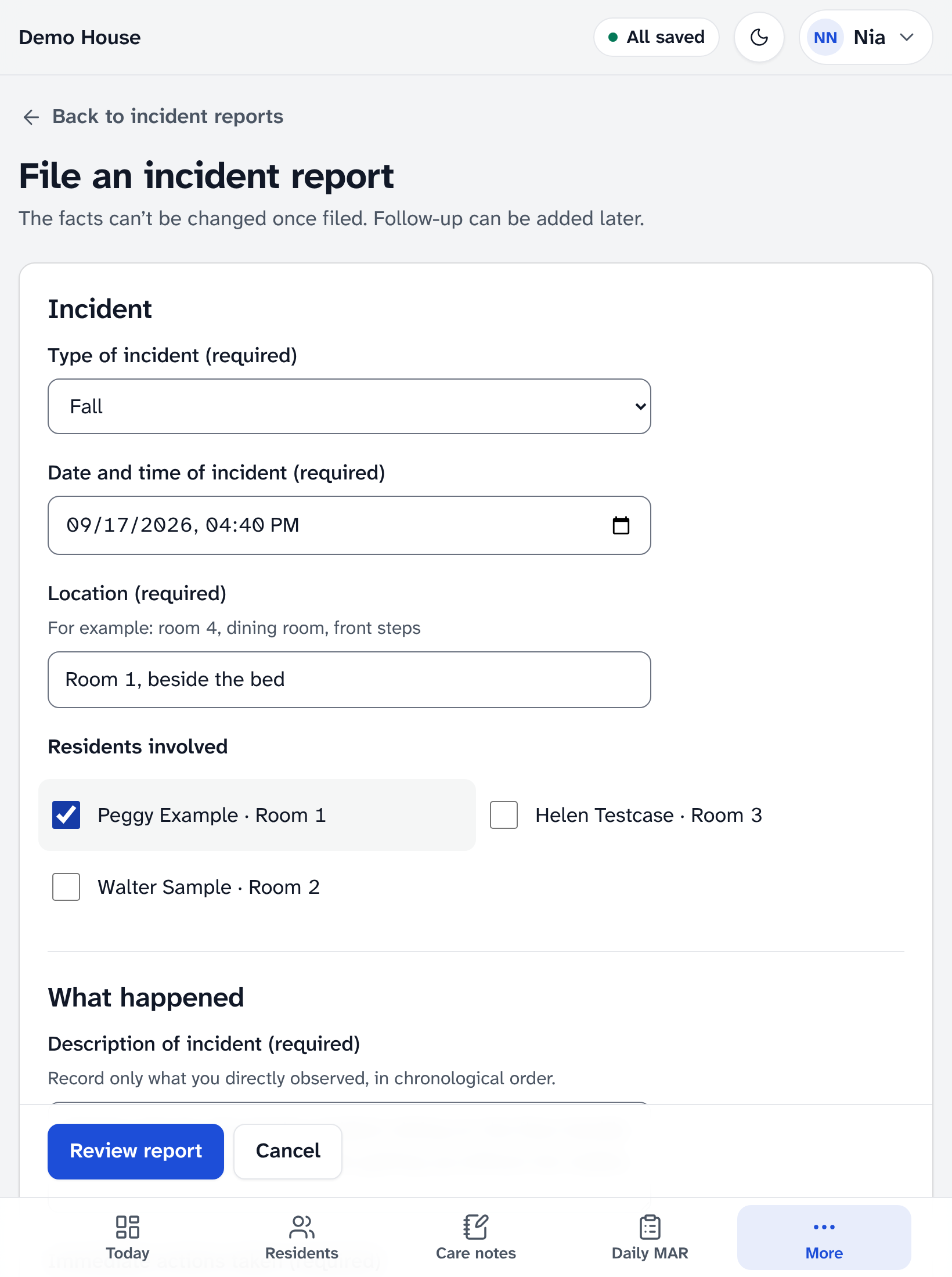Open the calendar picker icon
This screenshot has height=1277, width=952.
(621, 525)
